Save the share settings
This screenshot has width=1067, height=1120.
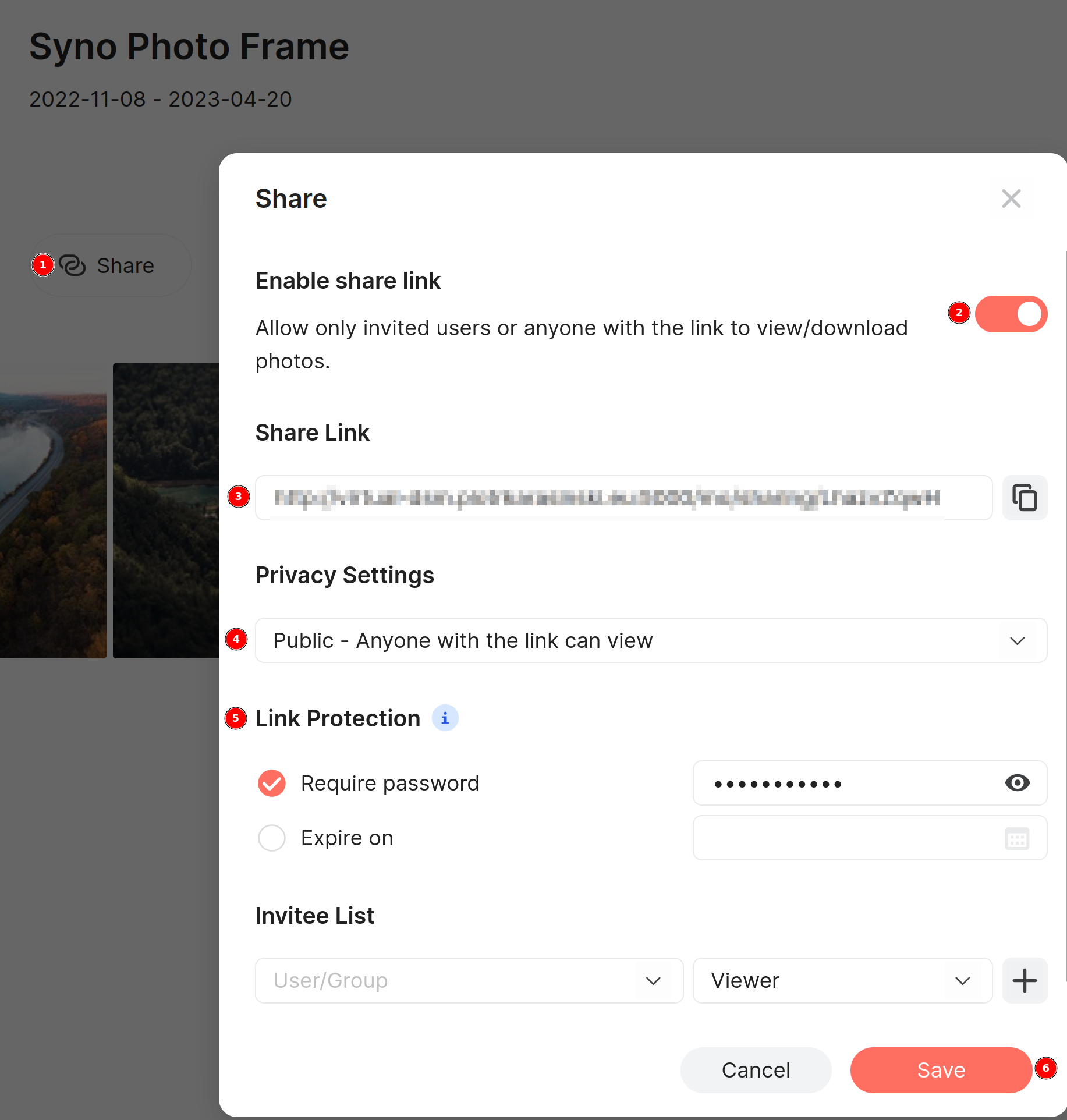tap(941, 1070)
